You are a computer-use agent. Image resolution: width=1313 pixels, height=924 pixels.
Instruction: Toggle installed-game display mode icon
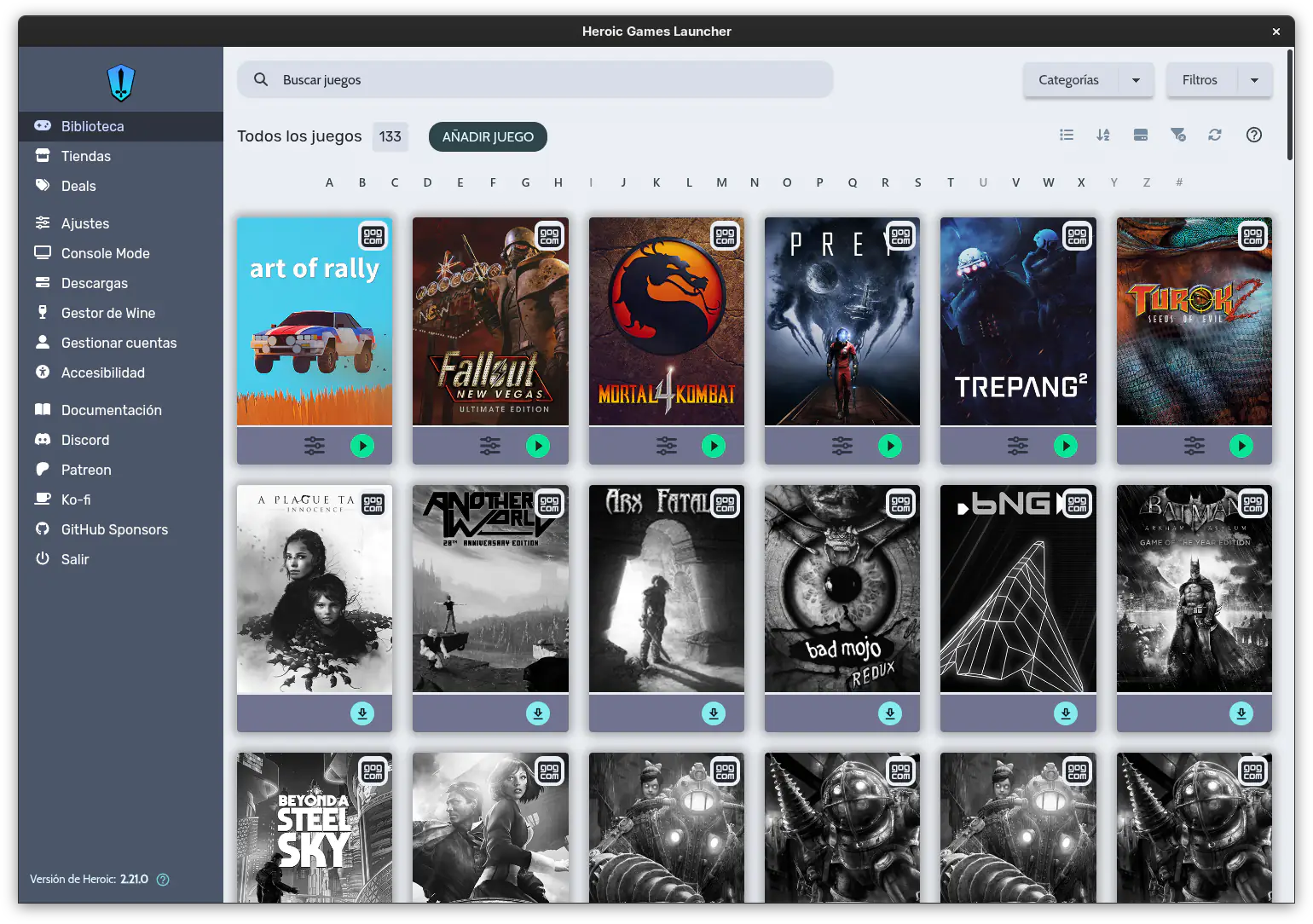tap(1141, 135)
